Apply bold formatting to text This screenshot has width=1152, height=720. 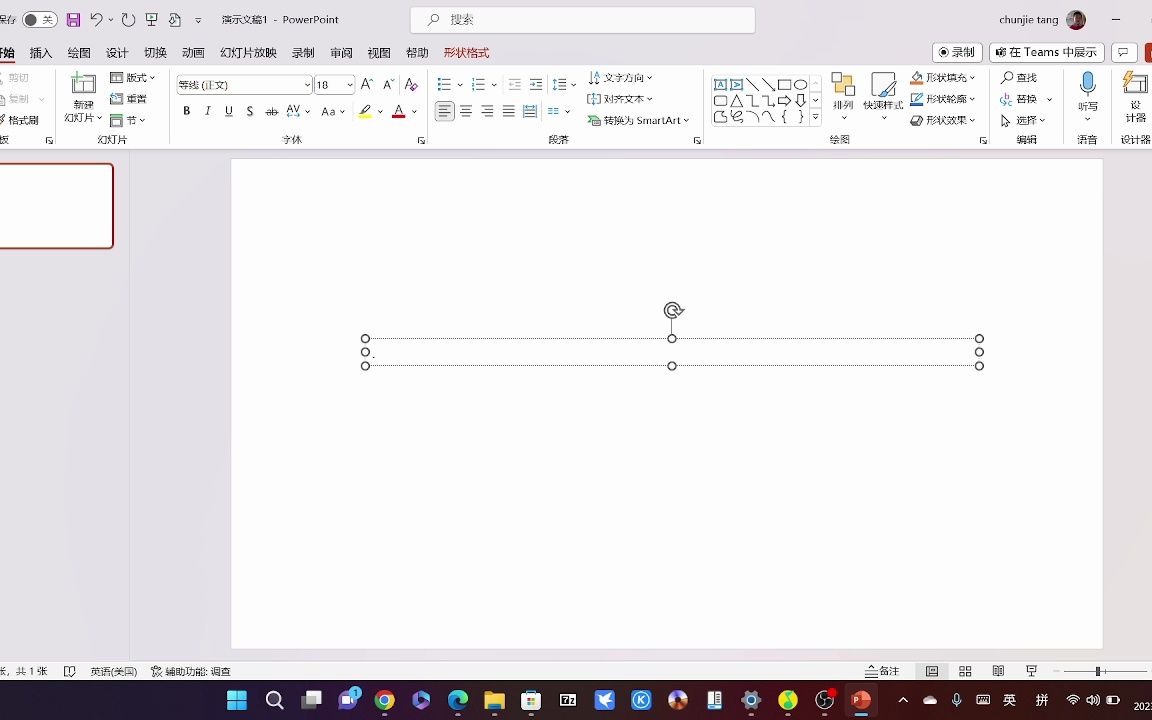(186, 111)
